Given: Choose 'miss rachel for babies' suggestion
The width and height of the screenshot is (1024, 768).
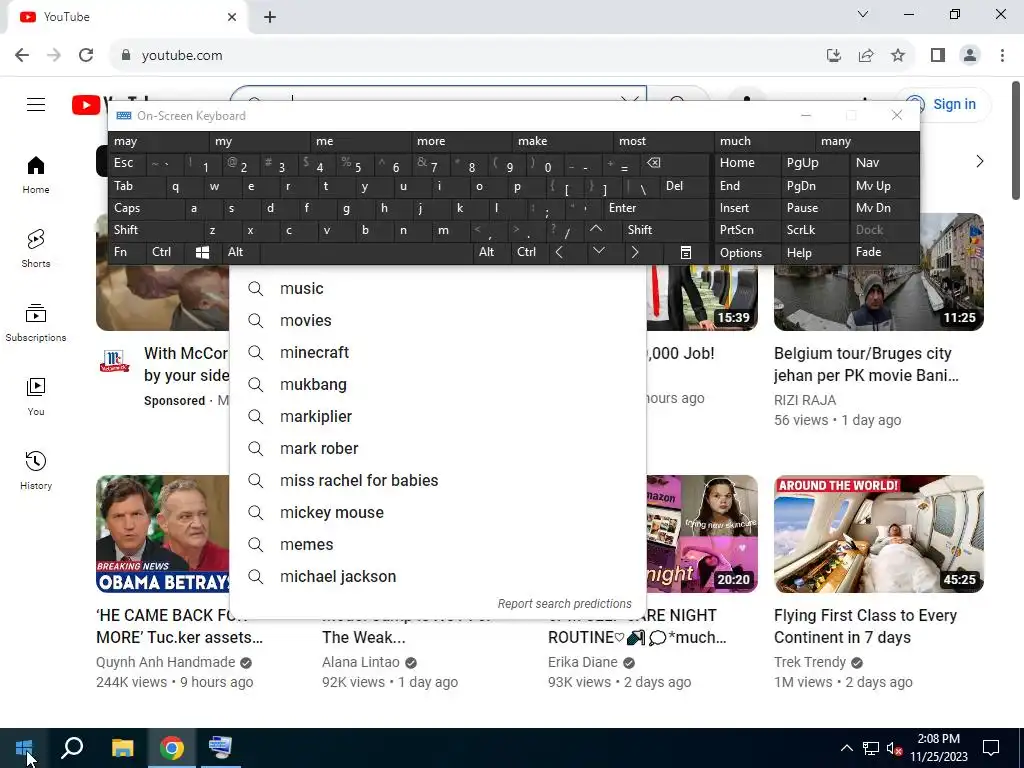Looking at the screenshot, I should coord(438,481).
